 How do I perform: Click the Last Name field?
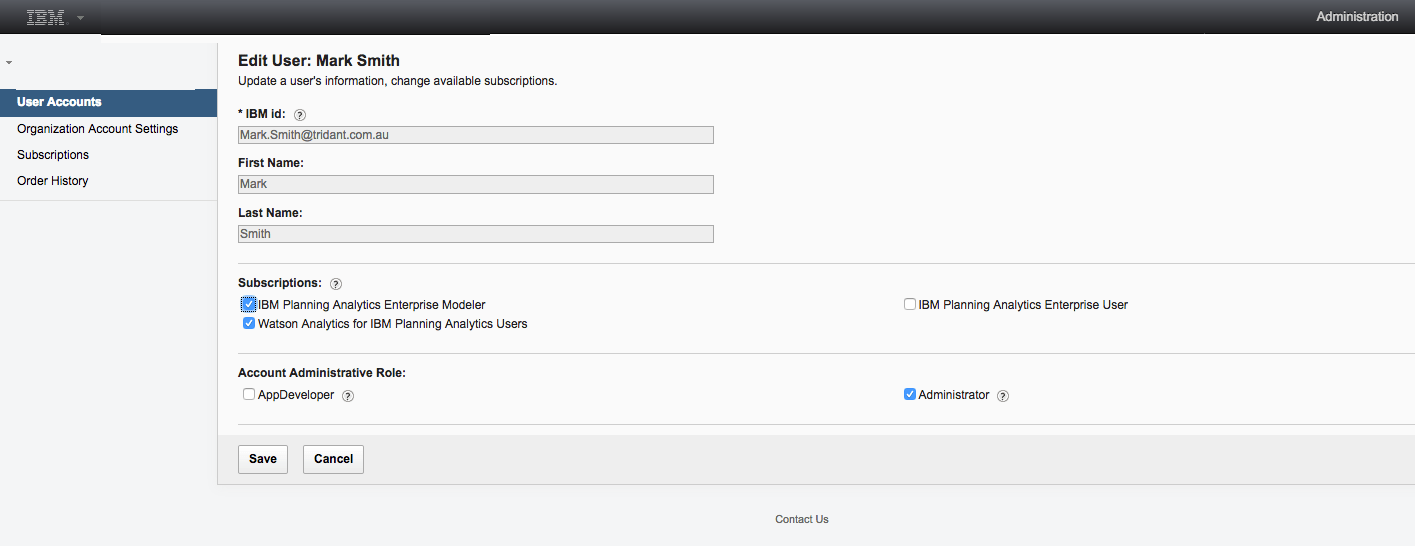point(476,234)
